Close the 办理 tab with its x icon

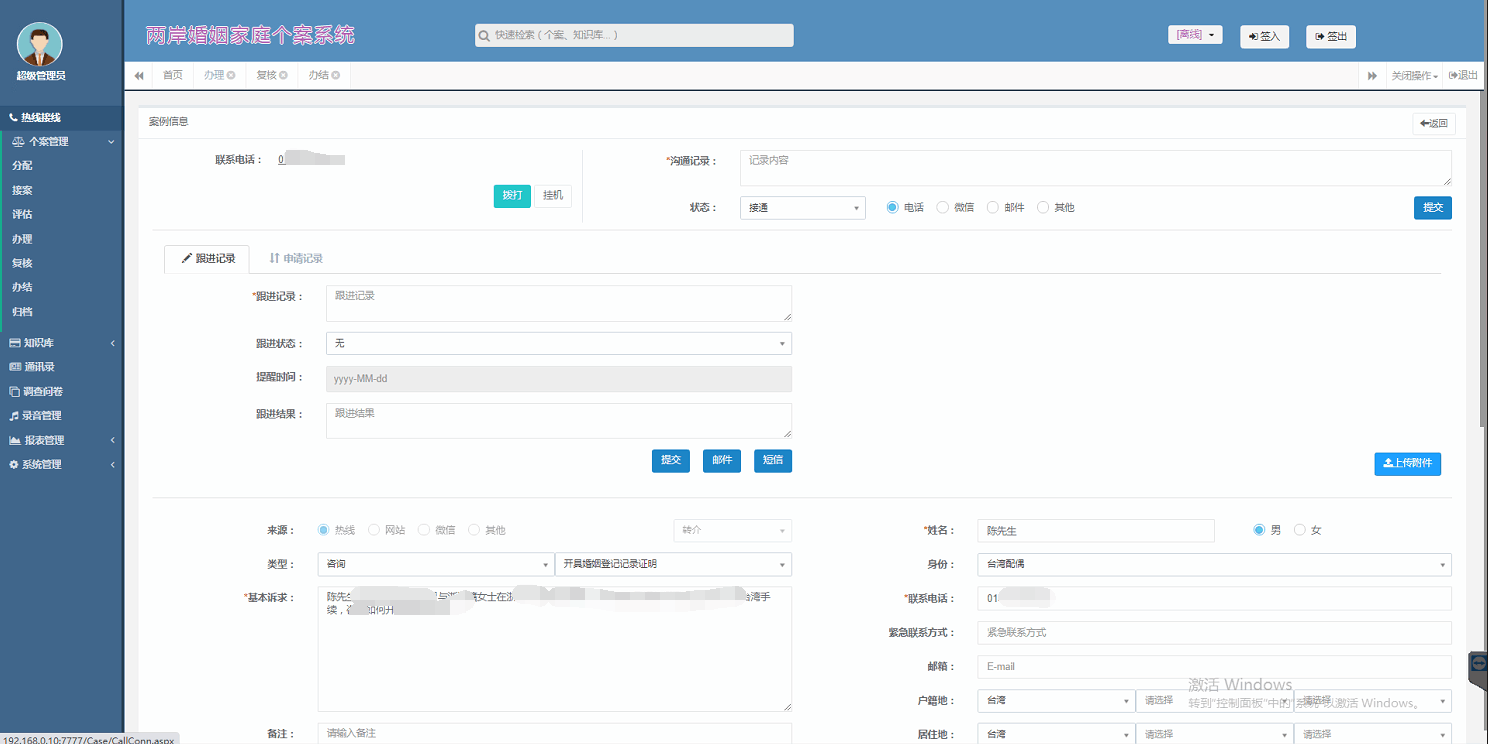pyautogui.click(x=231, y=75)
